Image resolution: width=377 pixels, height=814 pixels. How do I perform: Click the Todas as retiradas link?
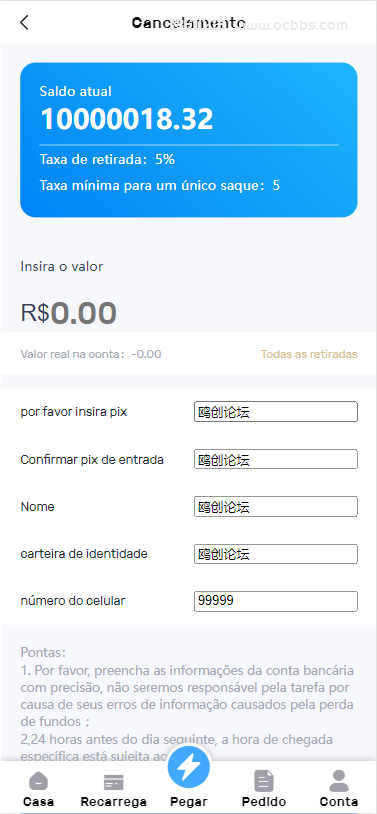click(x=309, y=354)
